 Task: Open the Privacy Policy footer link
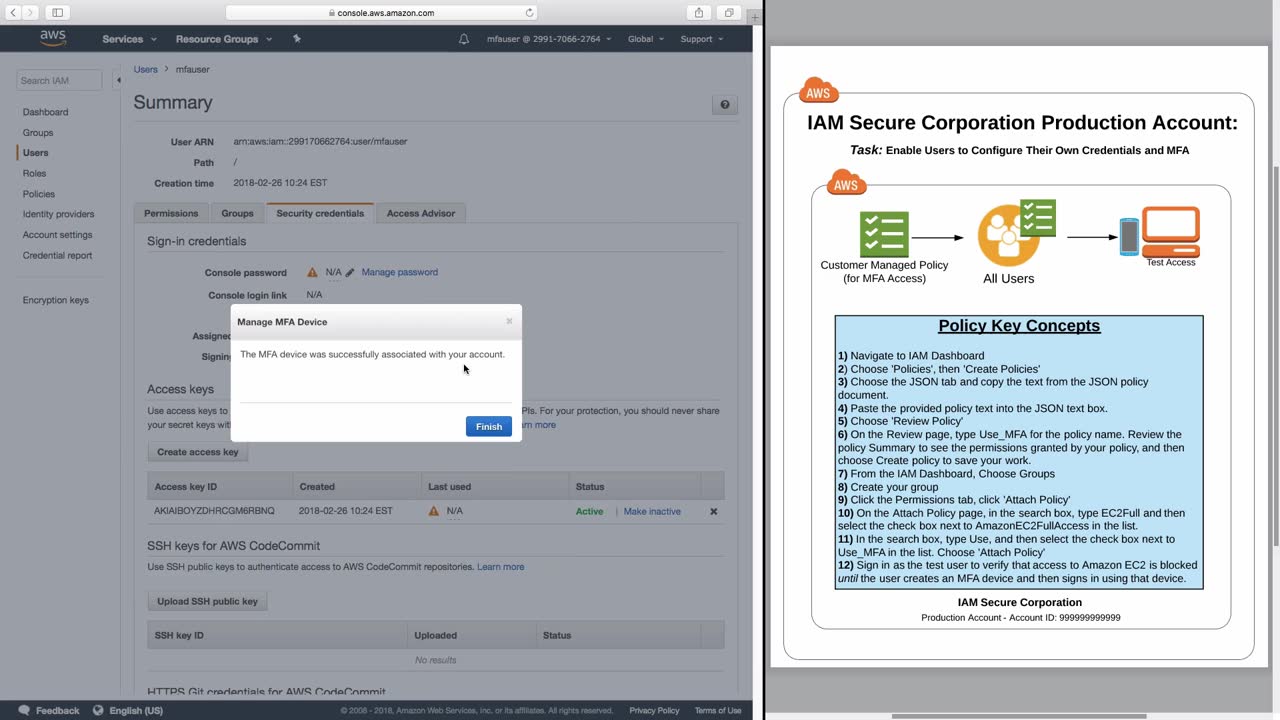coord(654,710)
